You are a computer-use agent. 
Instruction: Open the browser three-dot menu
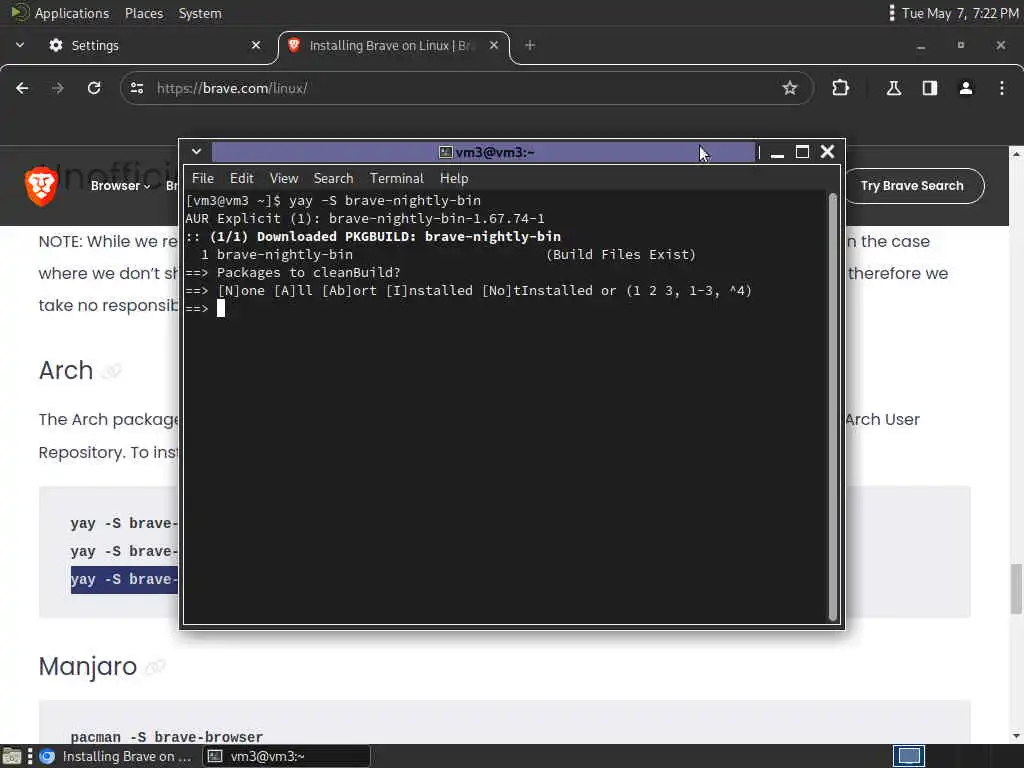[x=1002, y=88]
